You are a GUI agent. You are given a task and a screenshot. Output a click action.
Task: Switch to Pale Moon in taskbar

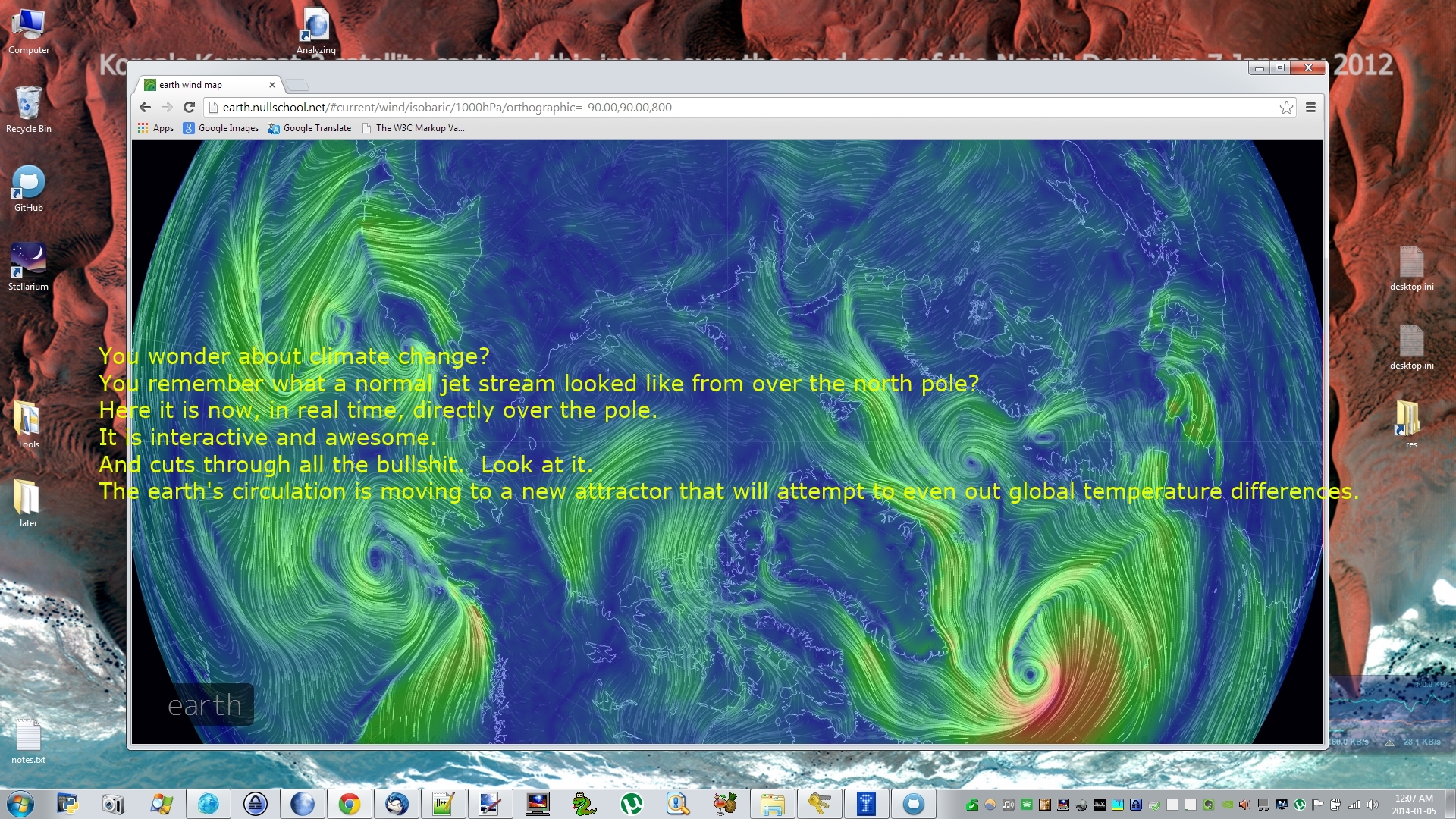coord(303,804)
